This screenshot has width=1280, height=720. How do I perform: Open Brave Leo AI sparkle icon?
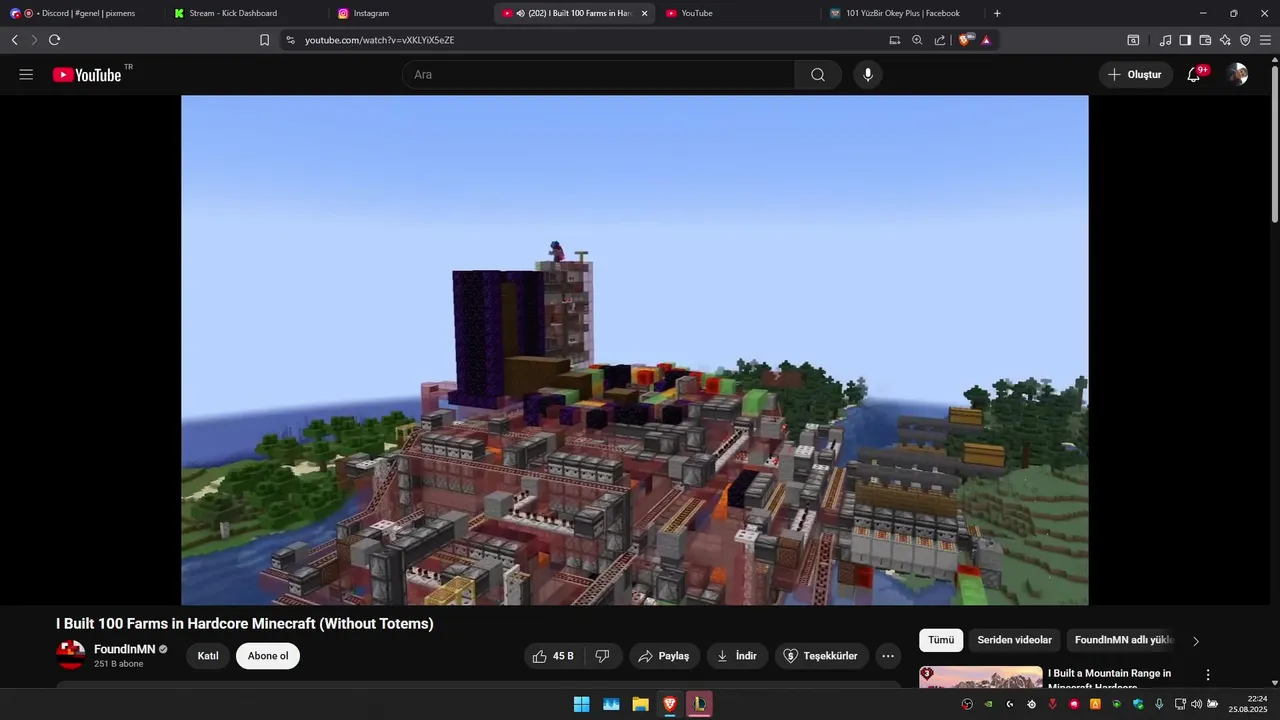pos(1225,40)
